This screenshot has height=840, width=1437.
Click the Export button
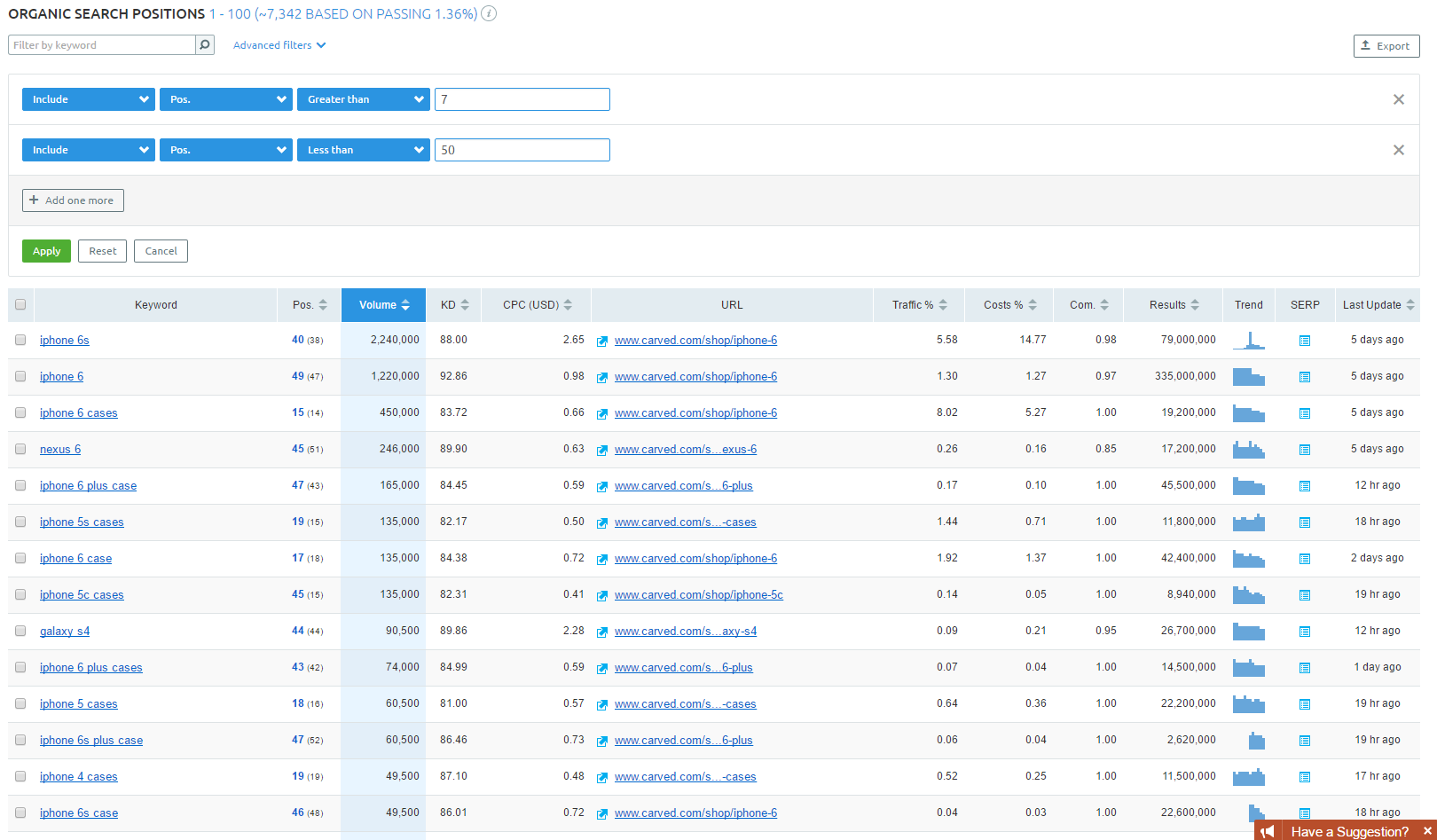[1386, 46]
